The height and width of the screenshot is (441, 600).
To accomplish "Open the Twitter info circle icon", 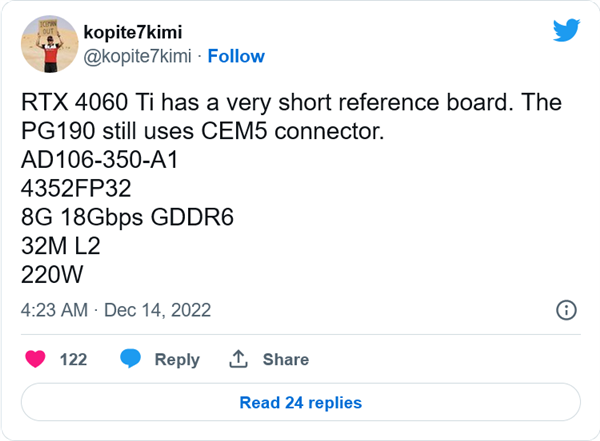I will click(564, 310).
